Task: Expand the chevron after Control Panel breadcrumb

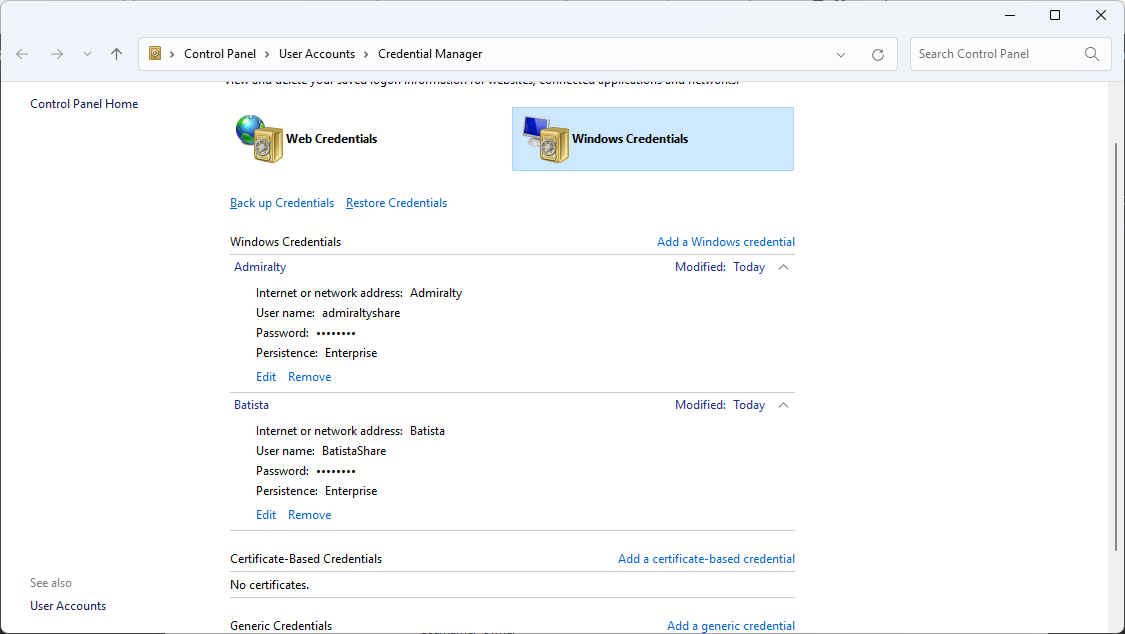Action: [x=267, y=54]
